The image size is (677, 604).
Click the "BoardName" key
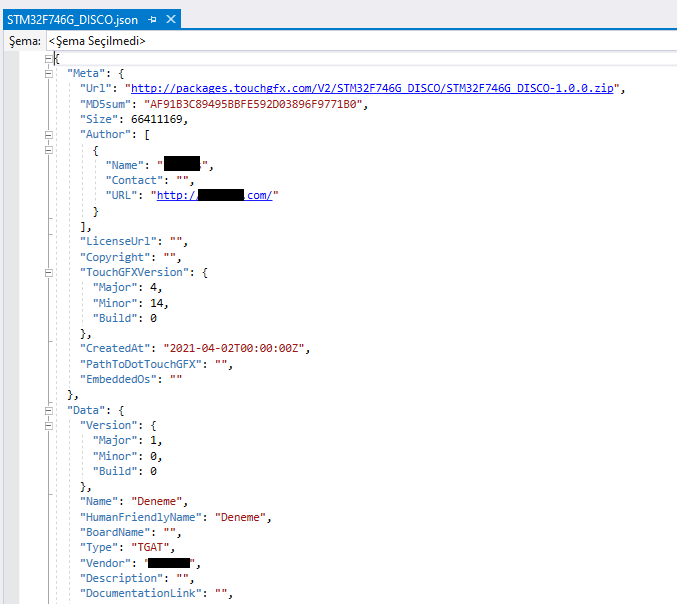click(x=115, y=532)
